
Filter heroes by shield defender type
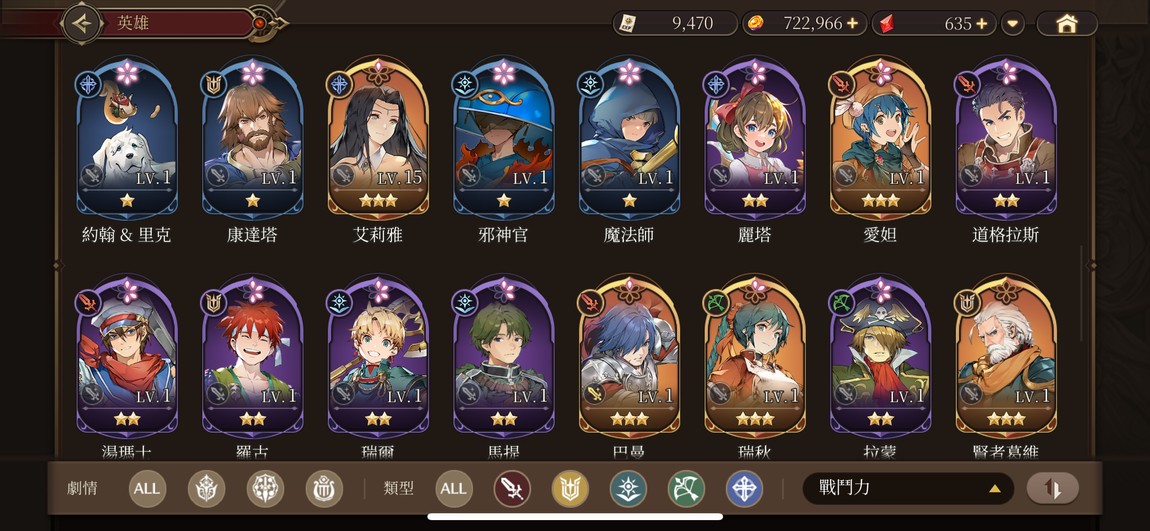pos(570,489)
